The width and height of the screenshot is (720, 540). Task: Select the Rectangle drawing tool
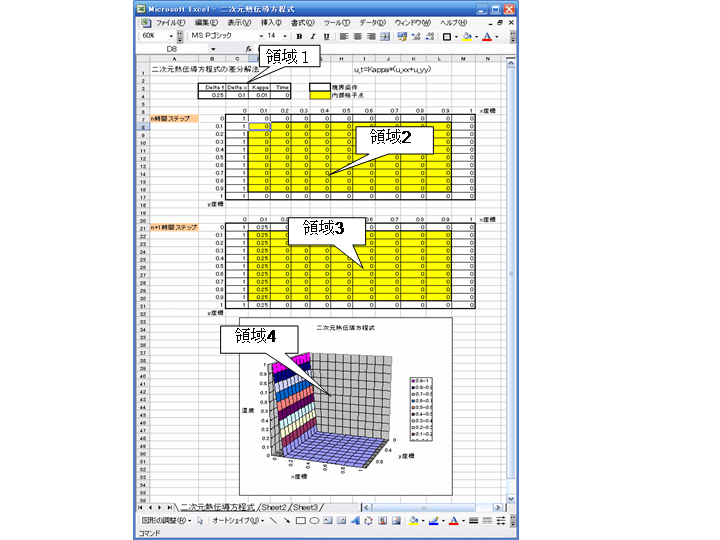click(301, 520)
